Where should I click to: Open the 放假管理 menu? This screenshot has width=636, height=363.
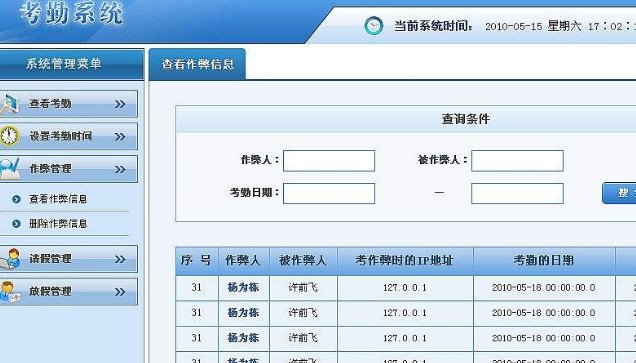(69, 292)
